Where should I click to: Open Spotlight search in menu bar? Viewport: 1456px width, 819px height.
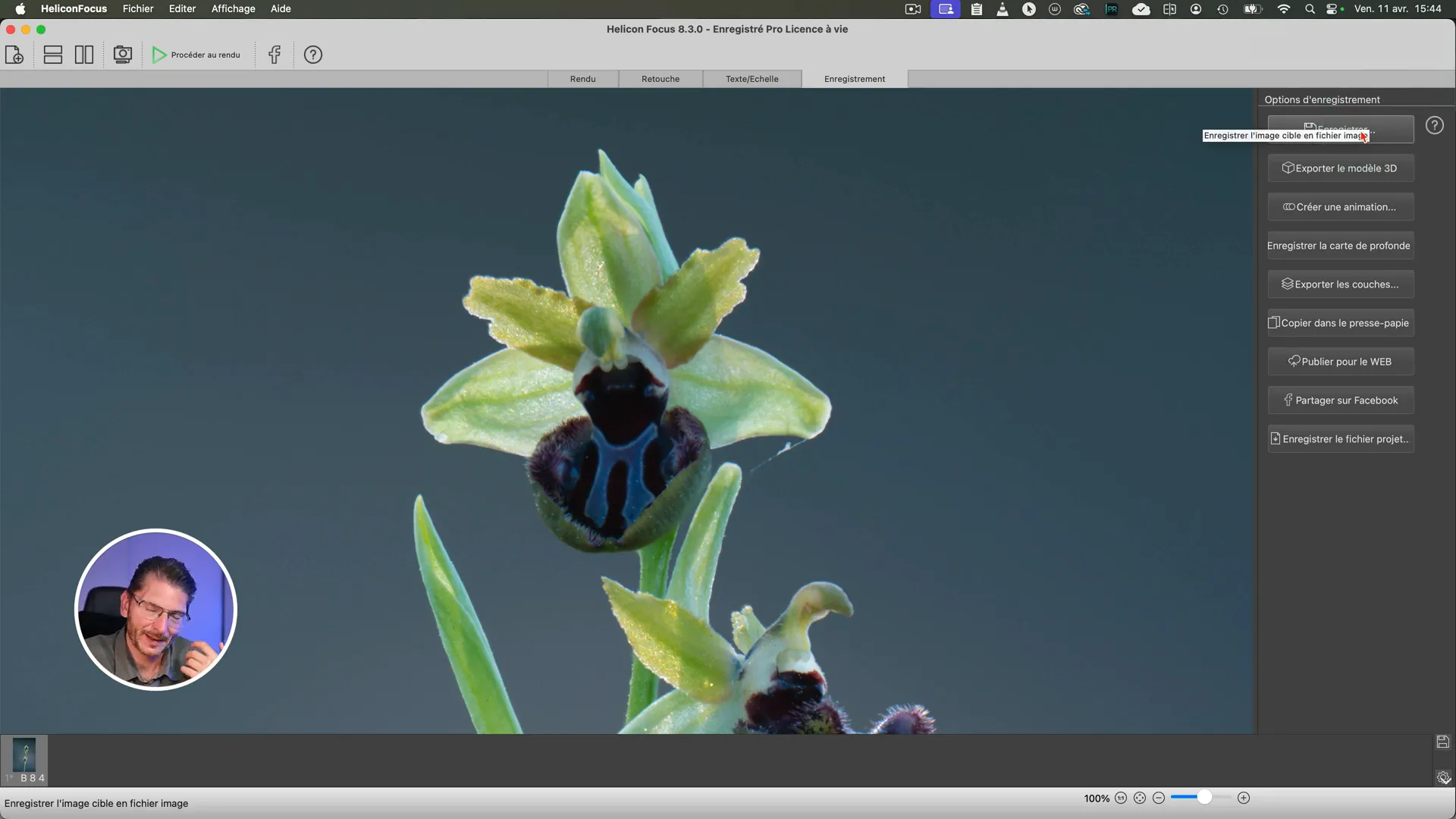1310,9
